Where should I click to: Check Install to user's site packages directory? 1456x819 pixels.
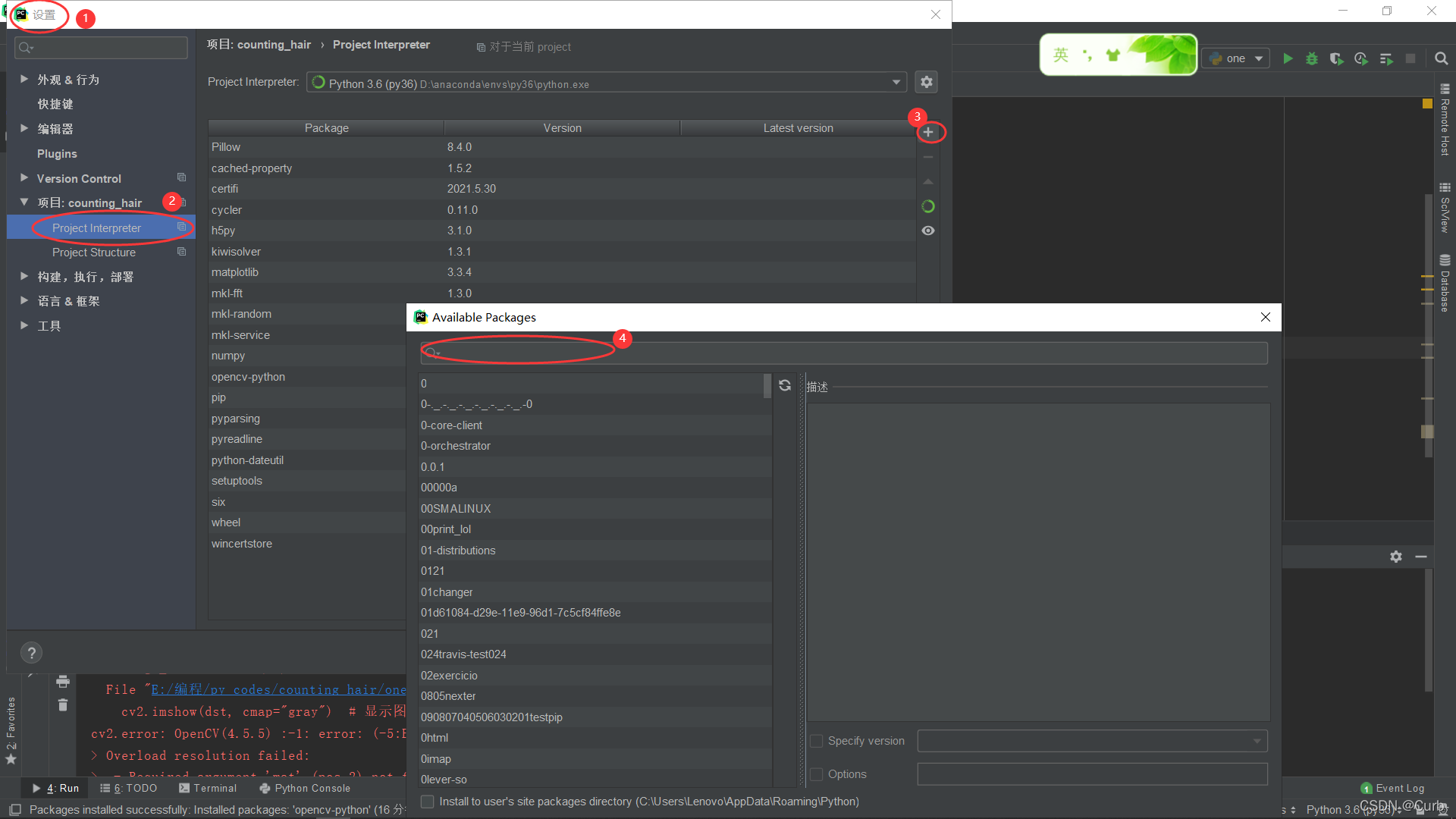coord(428,802)
